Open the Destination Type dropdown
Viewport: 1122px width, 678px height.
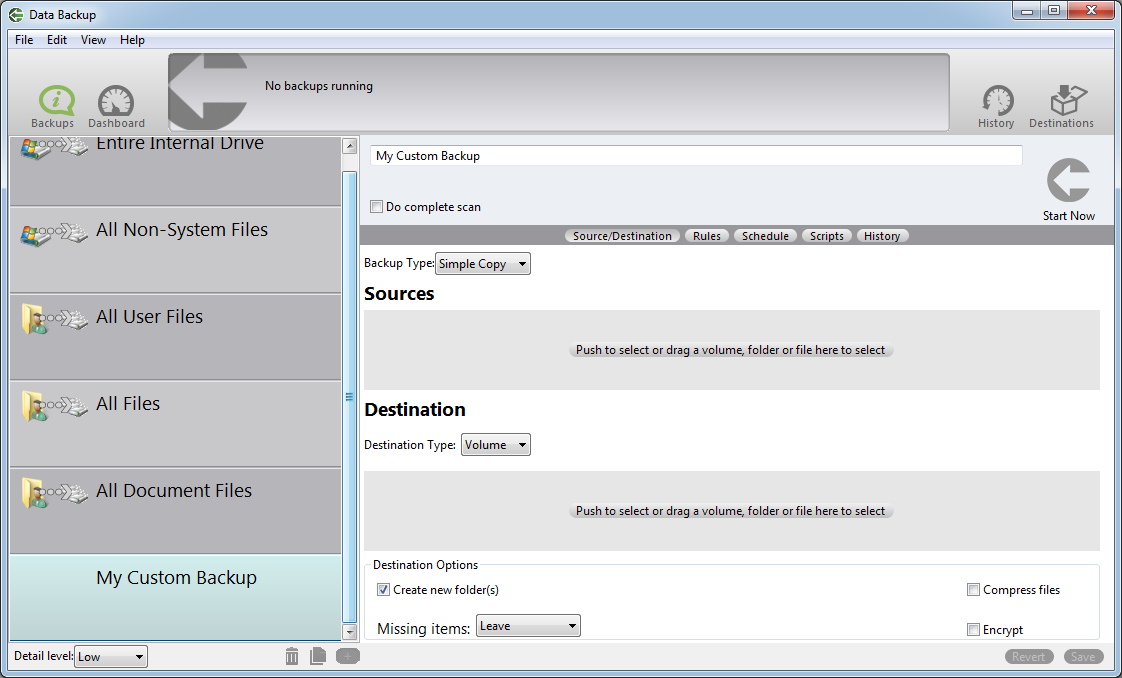(495, 444)
